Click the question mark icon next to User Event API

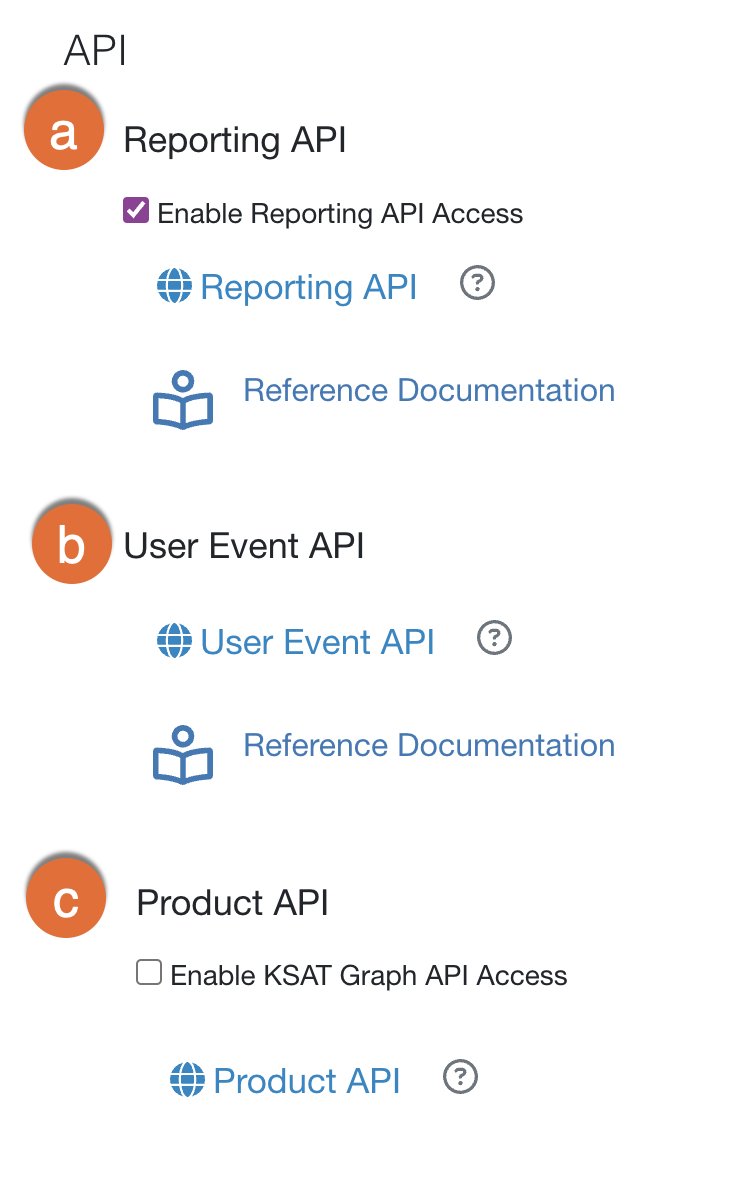click(x=494, y=638)
